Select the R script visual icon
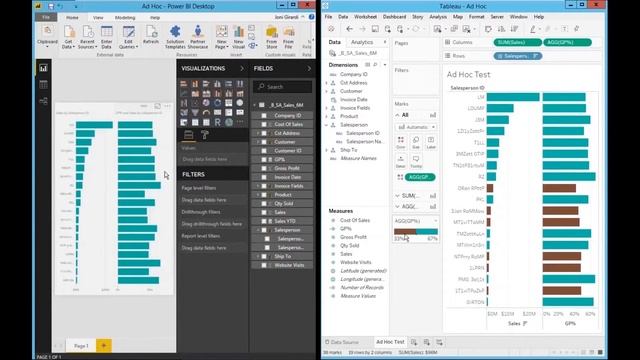This screenshot has width=640, height=360. (218, 122)
